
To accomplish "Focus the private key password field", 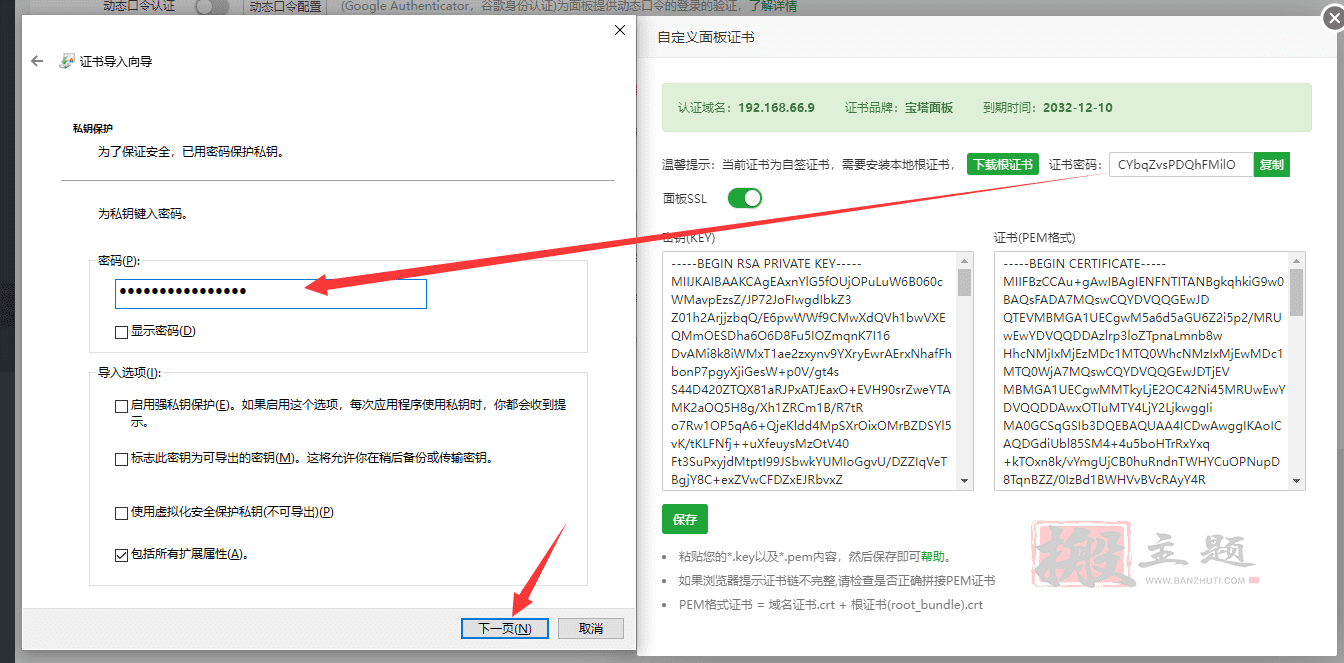I will pyautogui.click(x=271, y=293).
